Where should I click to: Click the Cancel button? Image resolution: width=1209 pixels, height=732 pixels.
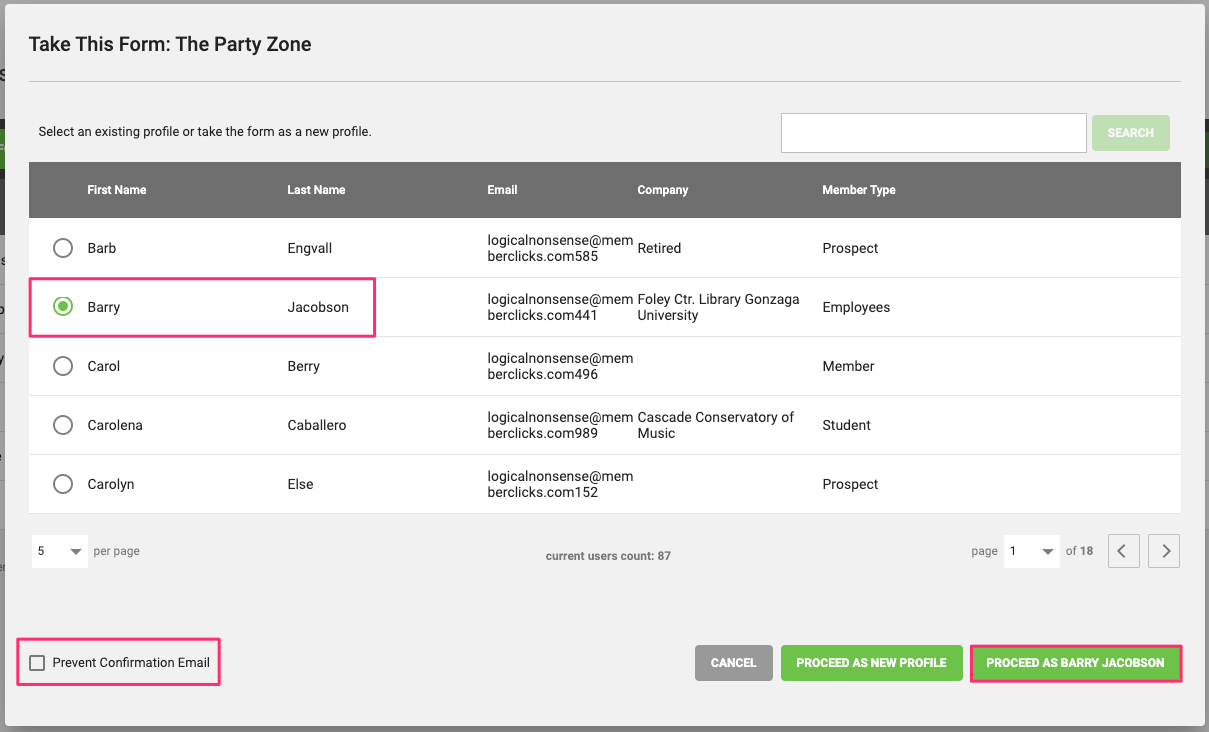coord(733,662)
